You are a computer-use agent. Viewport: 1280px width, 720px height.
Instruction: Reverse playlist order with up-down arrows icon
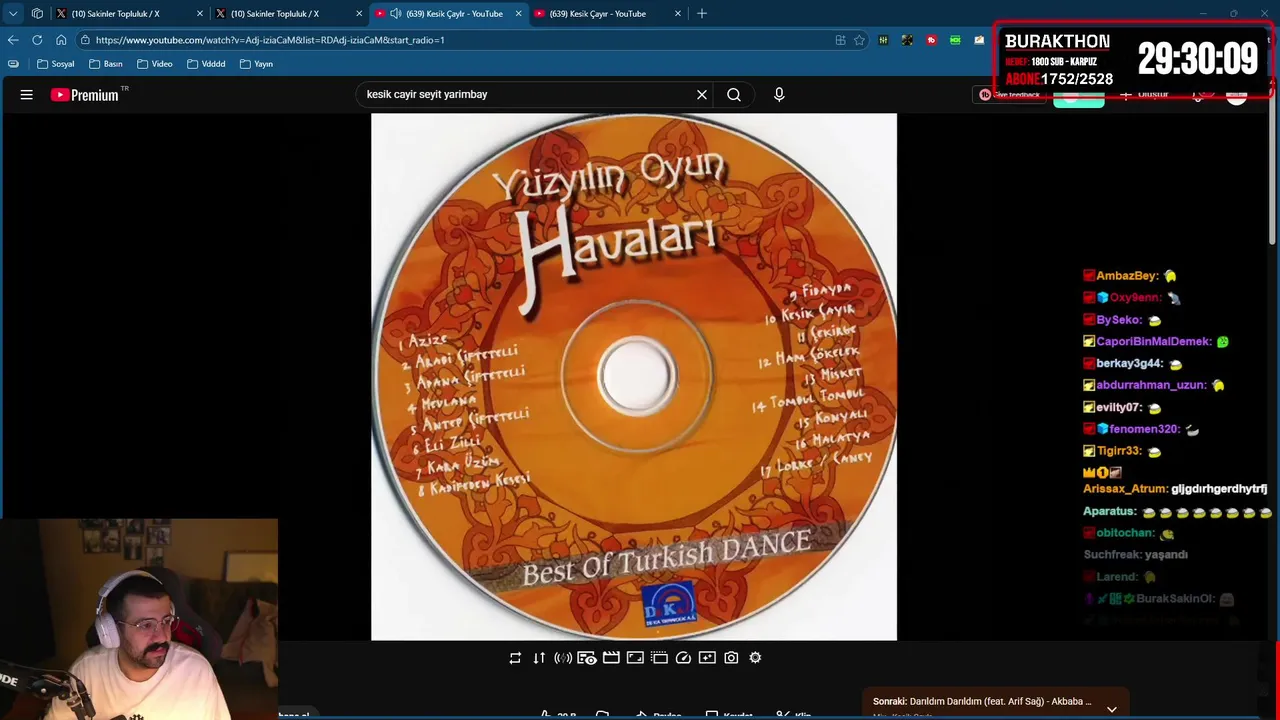click(x=539, y=658)
